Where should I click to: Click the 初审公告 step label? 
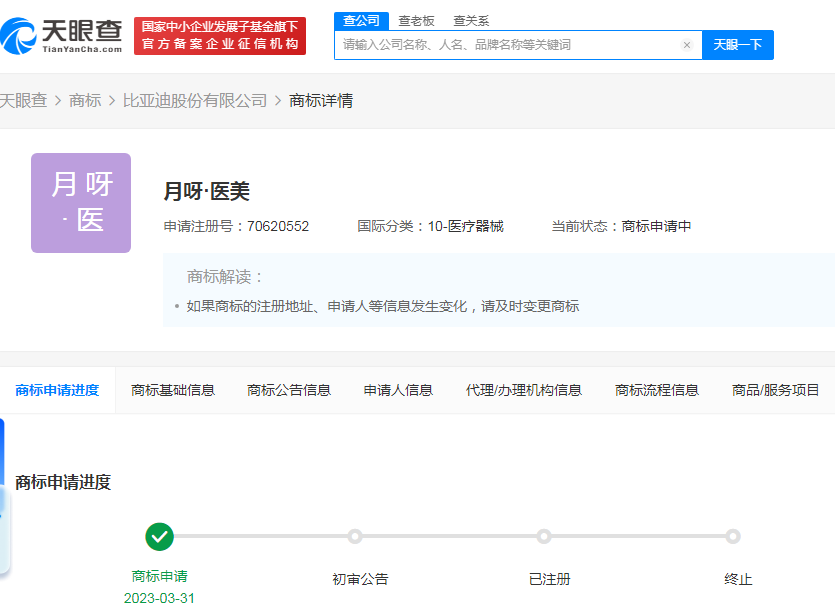[x=361, y=580]
